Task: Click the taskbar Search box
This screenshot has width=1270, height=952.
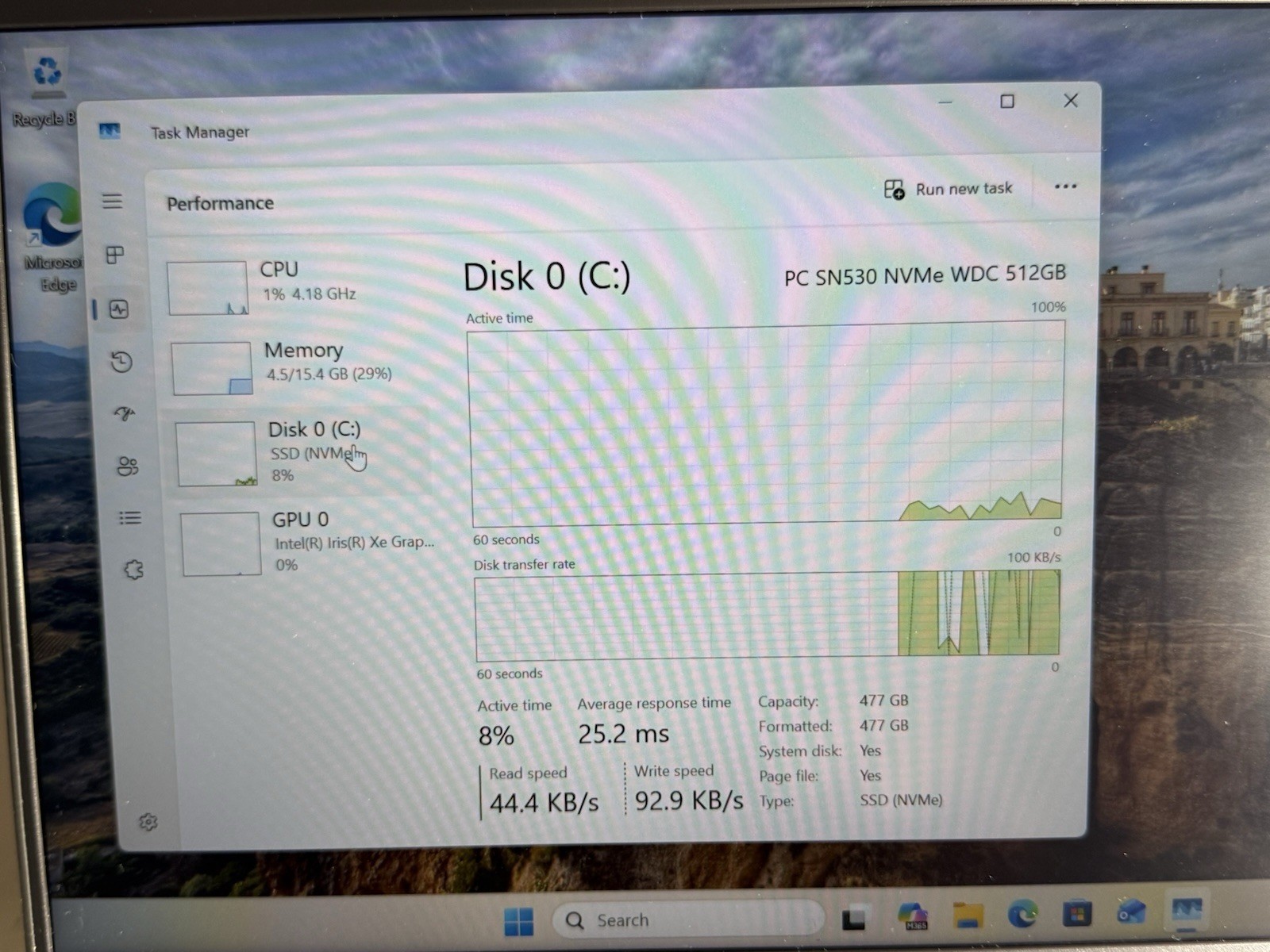Action: [x=687, y=919]
